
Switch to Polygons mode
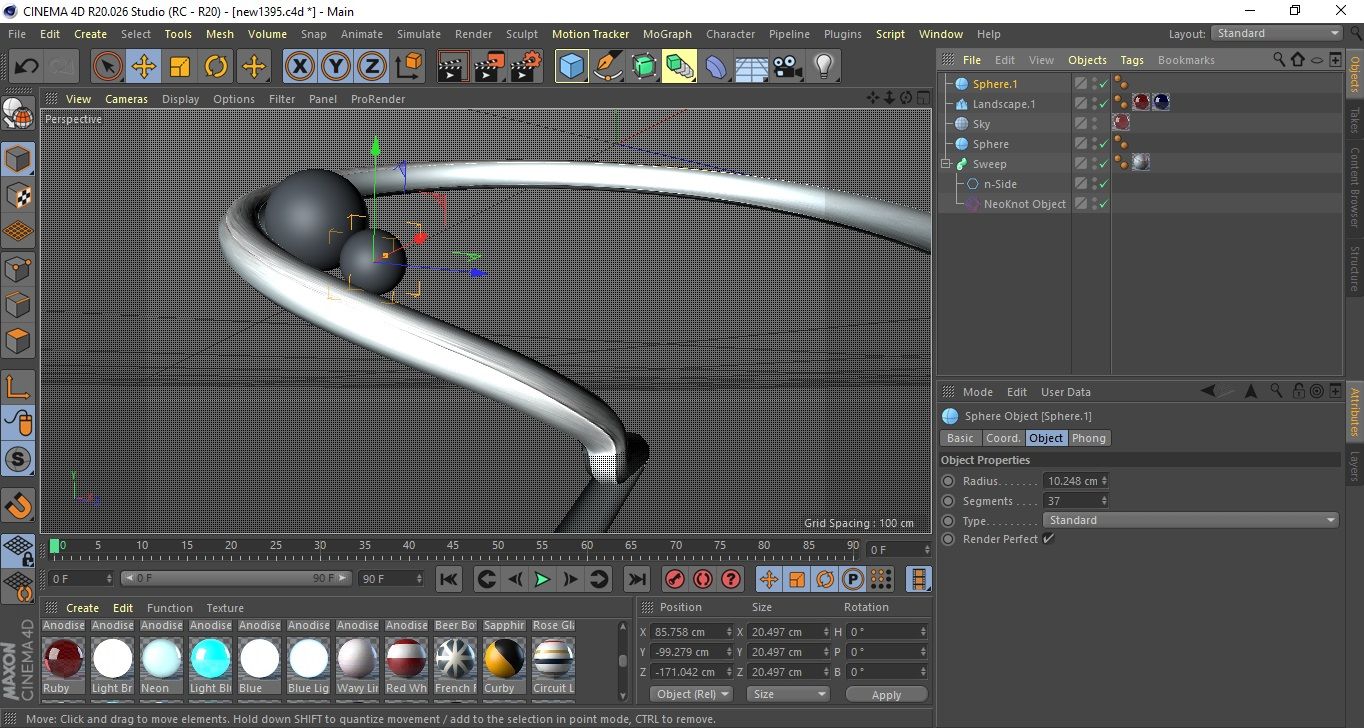[18, 341]
